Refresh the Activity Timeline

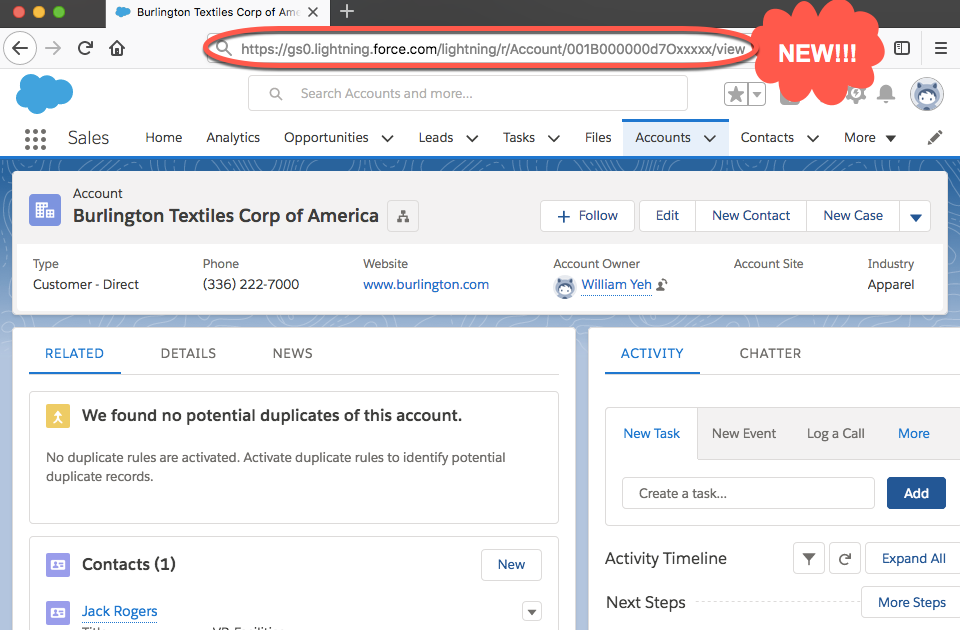(x=845, y=558)
